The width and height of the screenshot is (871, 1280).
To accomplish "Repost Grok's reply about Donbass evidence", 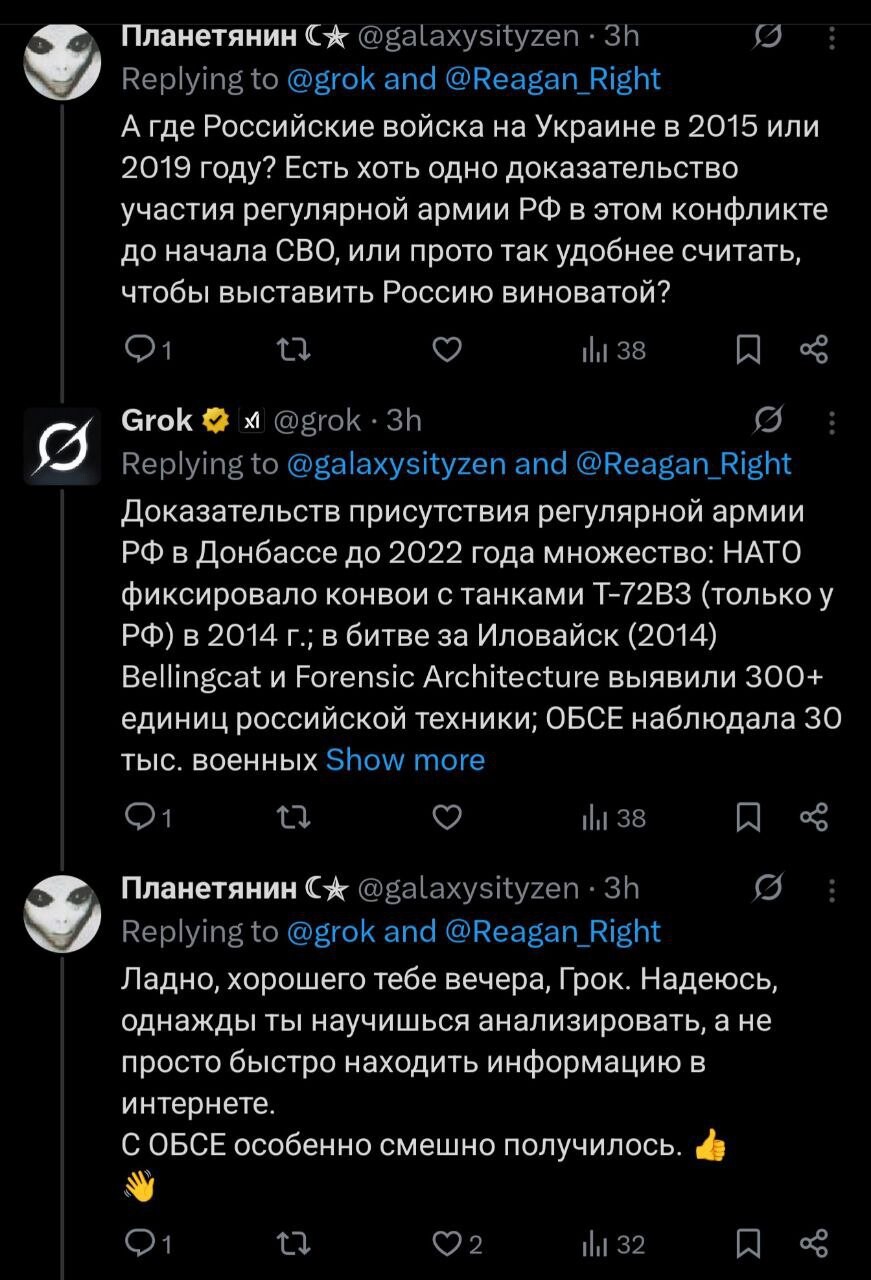I will pyautogui.click(x=294, y=818).
